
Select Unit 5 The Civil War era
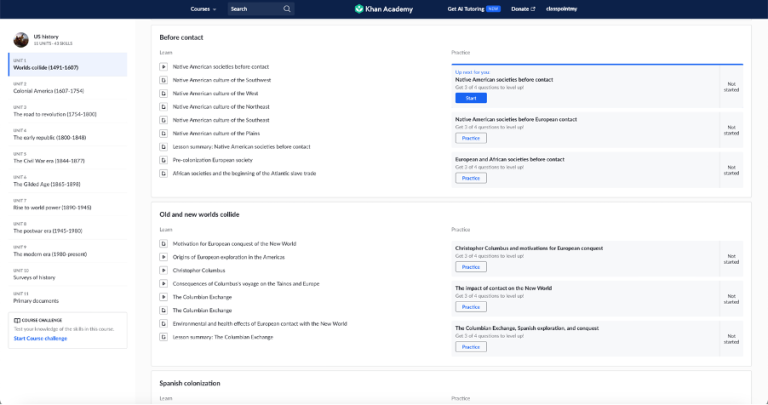coord(68,158)
